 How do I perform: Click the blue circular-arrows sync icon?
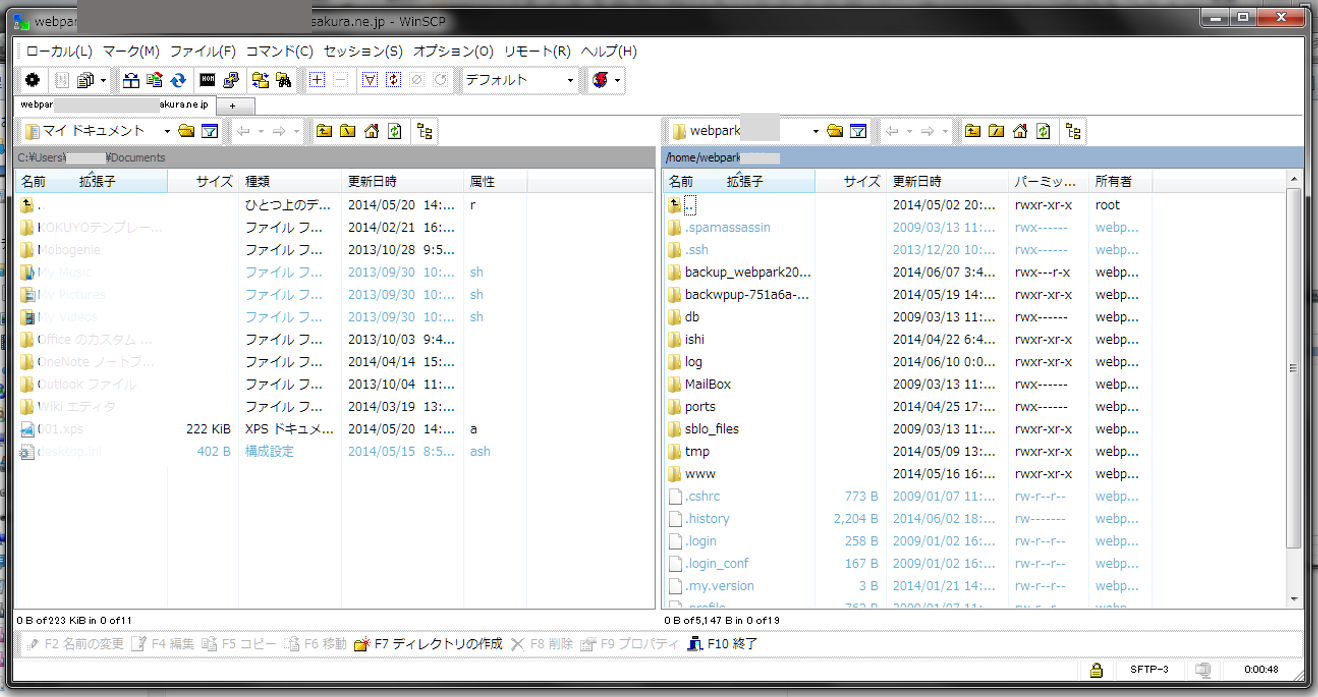(x=178, y=80)
